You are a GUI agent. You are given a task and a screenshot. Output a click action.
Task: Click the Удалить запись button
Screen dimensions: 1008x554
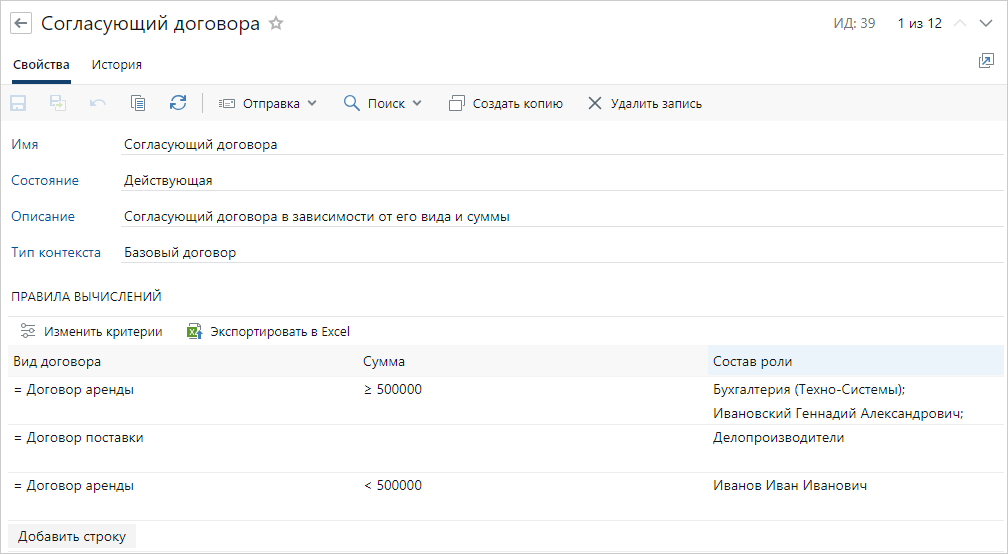(644, 103)
